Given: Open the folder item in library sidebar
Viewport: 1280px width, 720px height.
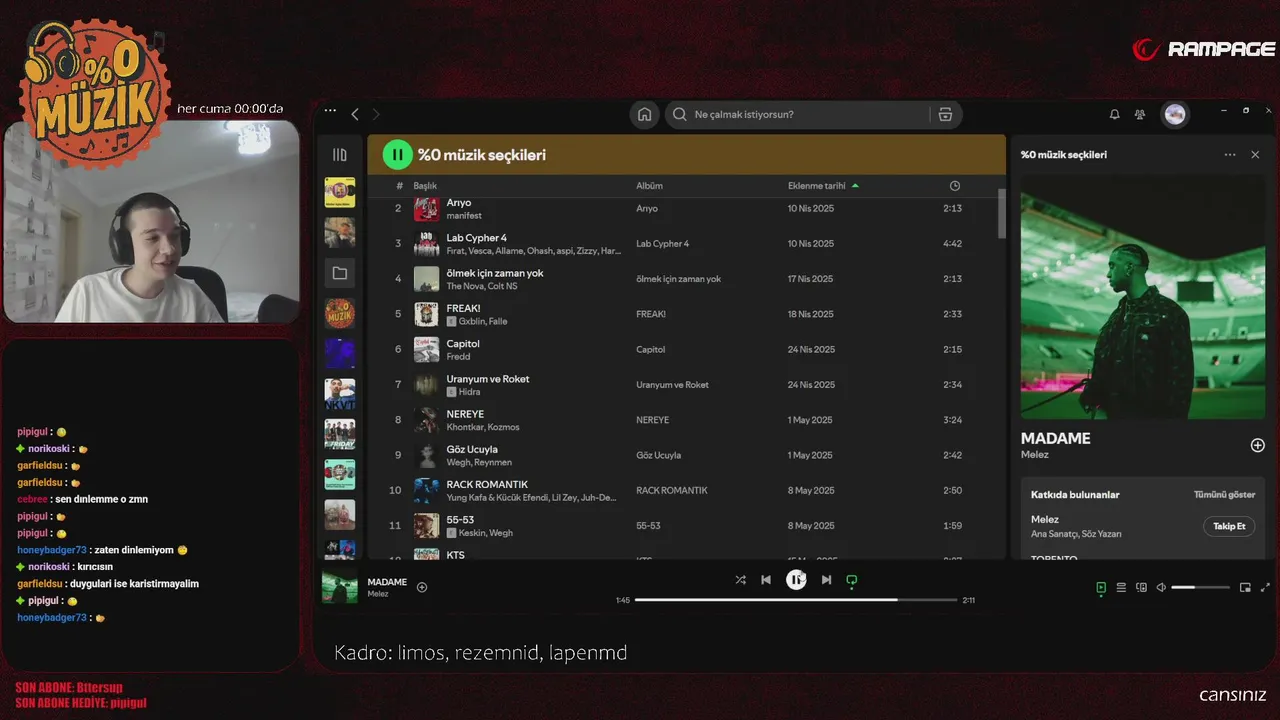Looking at the screenshot, I should (340, 273).
